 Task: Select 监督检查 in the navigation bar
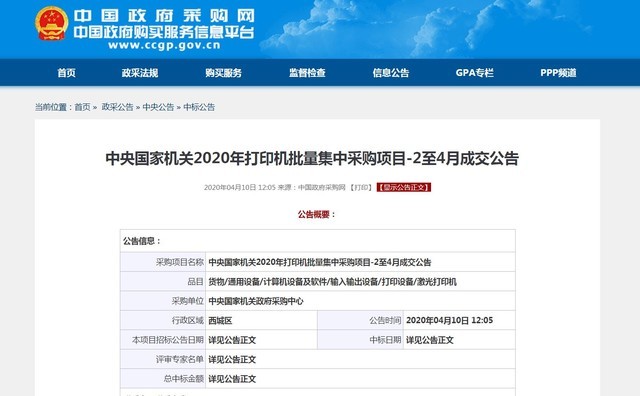click(307, 73)
